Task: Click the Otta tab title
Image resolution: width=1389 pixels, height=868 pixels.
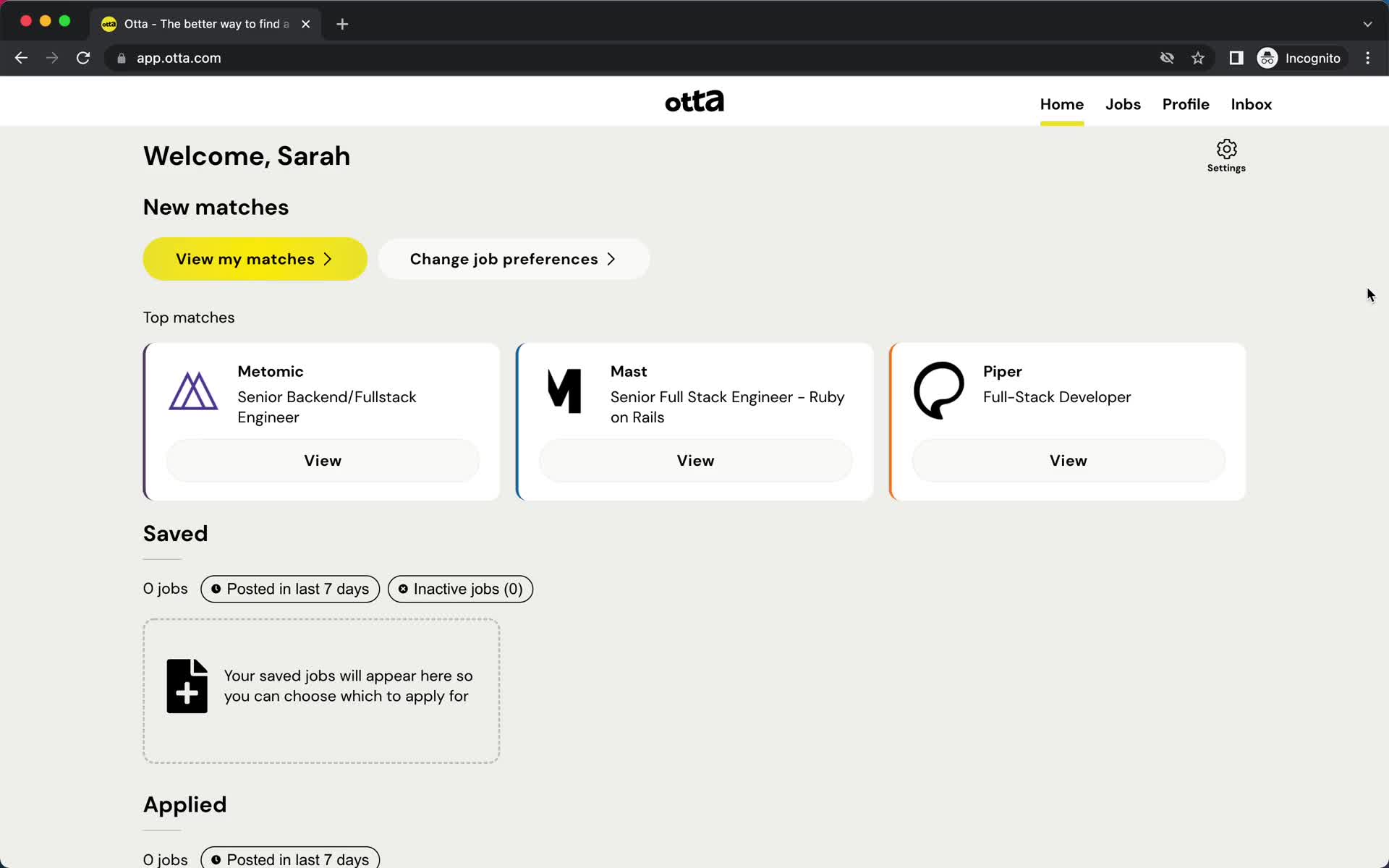Action: pyautogui.click(x=207, y=24)
